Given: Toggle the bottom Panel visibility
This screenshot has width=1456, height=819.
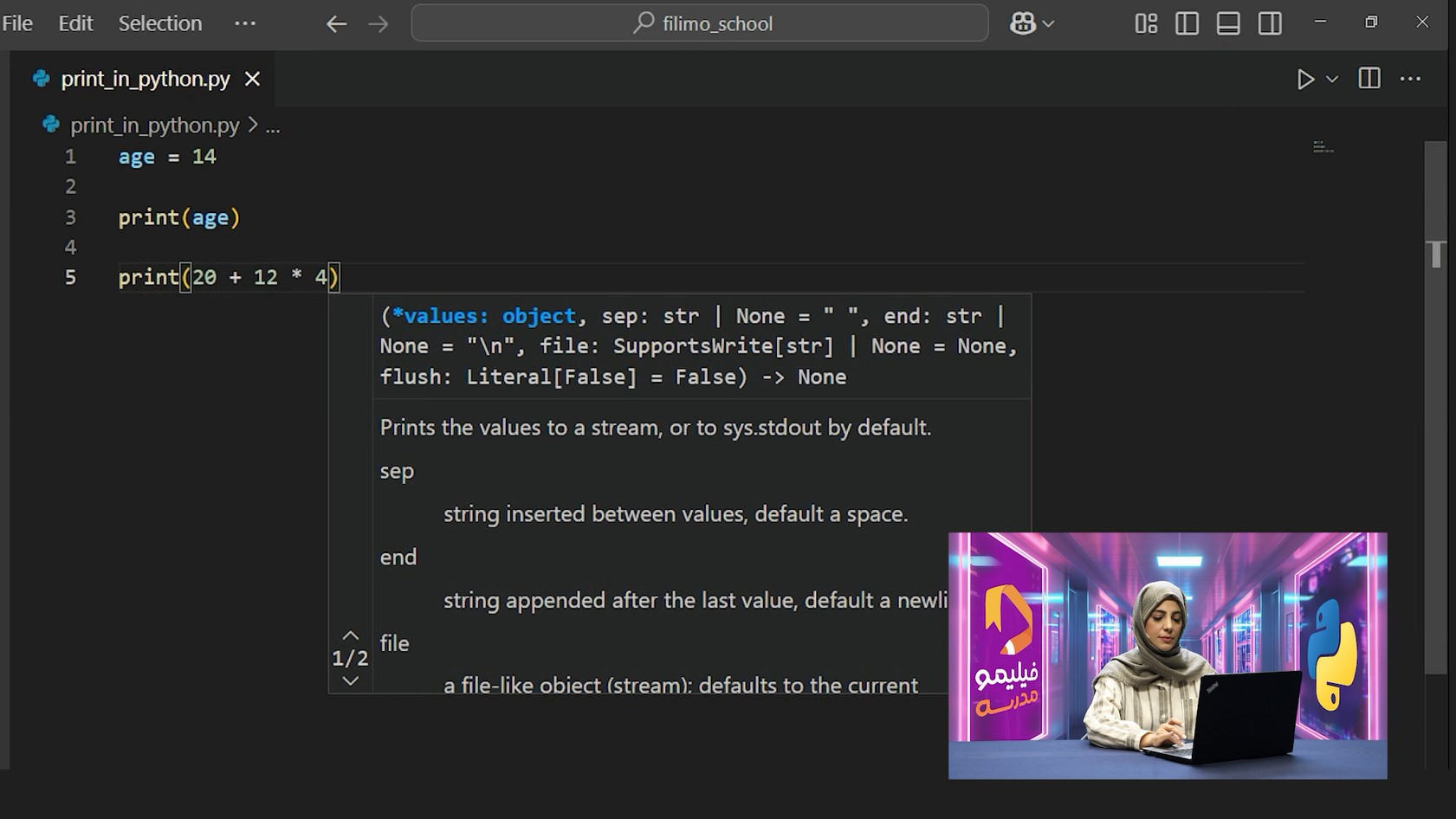Looking at the screenshot, I should tap(1228, 23).
